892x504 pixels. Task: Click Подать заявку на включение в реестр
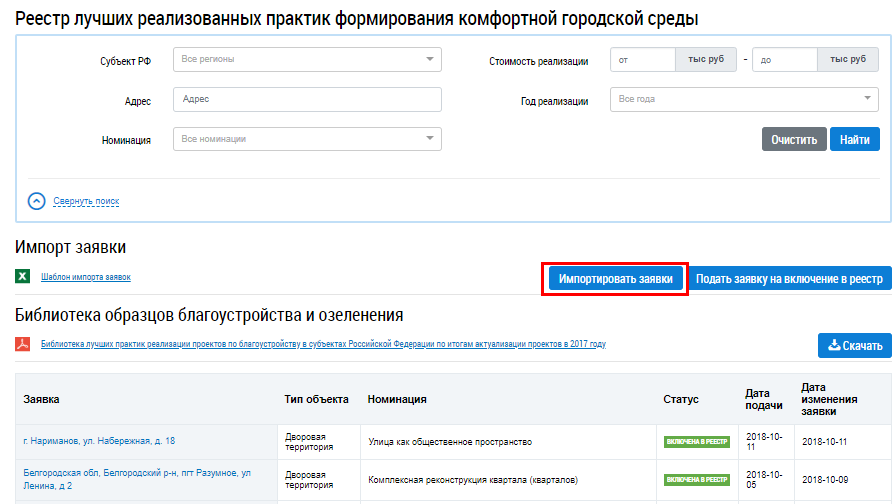[790, 279]
